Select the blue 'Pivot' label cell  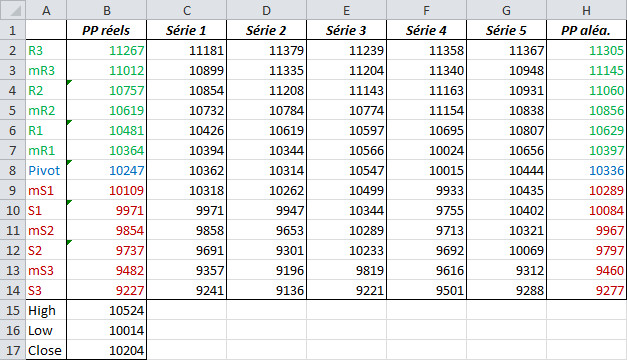(46, 170)
